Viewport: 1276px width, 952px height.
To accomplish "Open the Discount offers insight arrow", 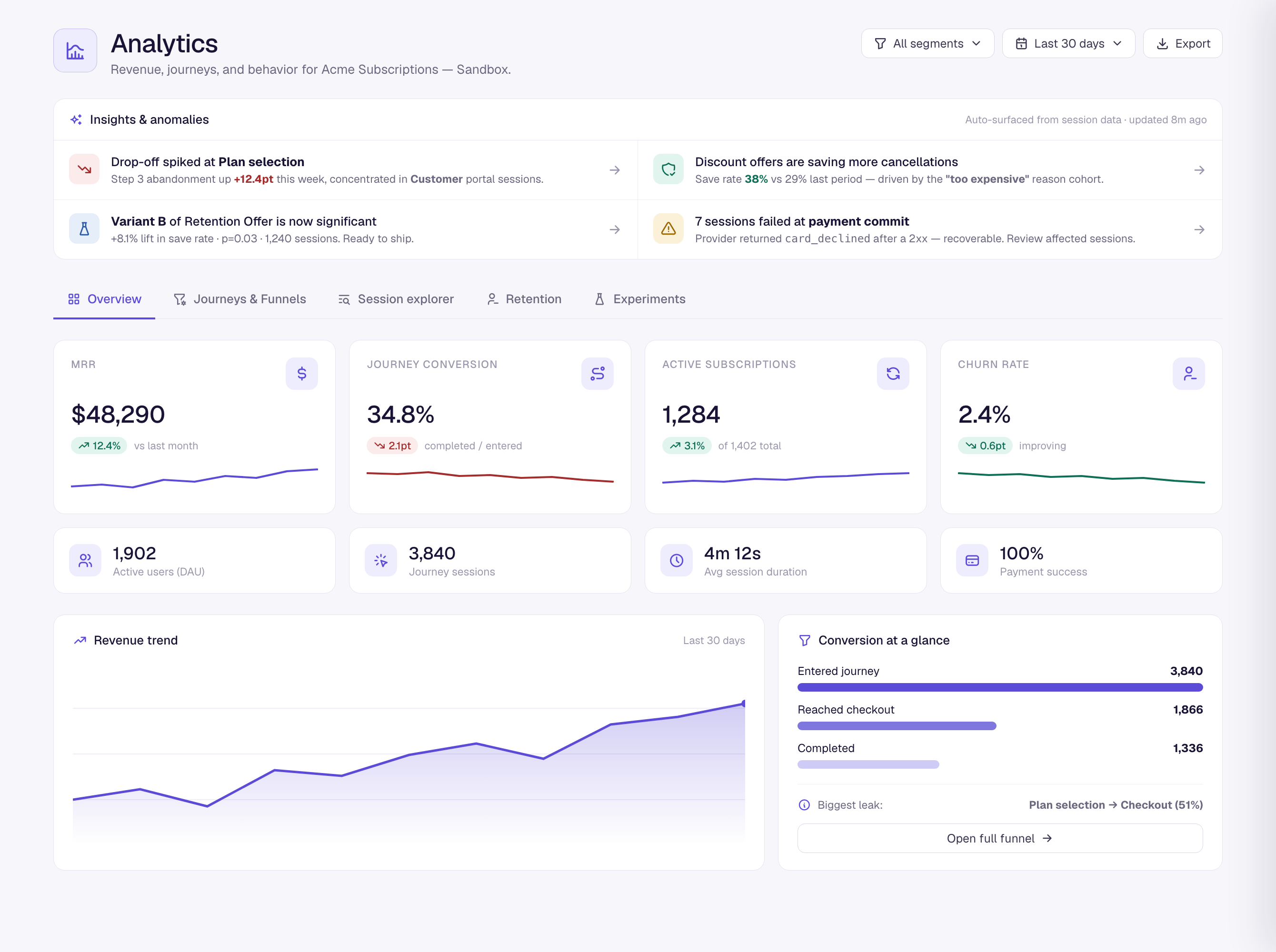I will [1199, 170].
